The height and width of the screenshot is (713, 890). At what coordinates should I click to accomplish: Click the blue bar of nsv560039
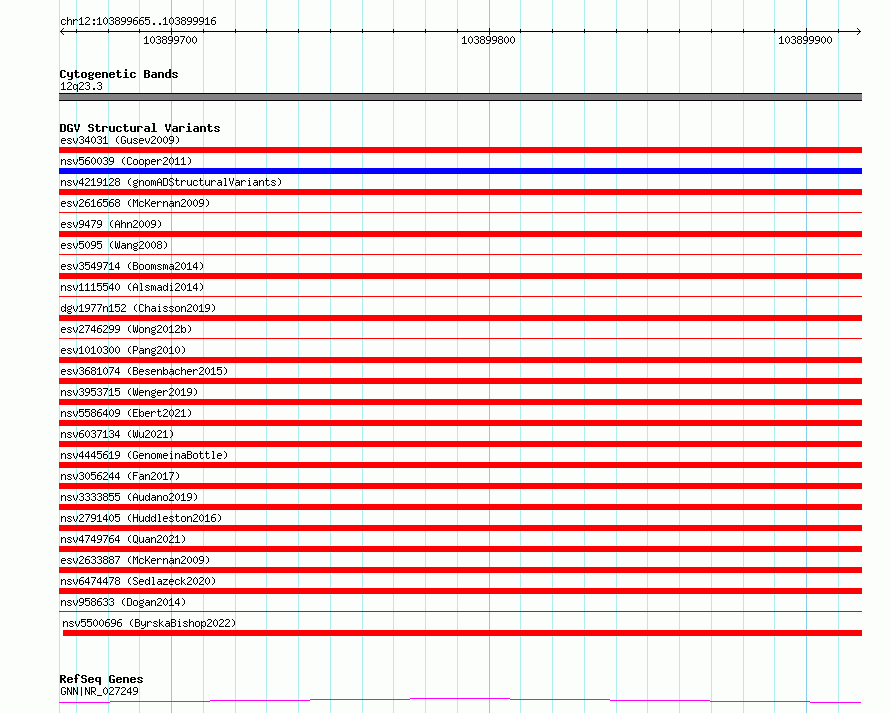point(460,171)
